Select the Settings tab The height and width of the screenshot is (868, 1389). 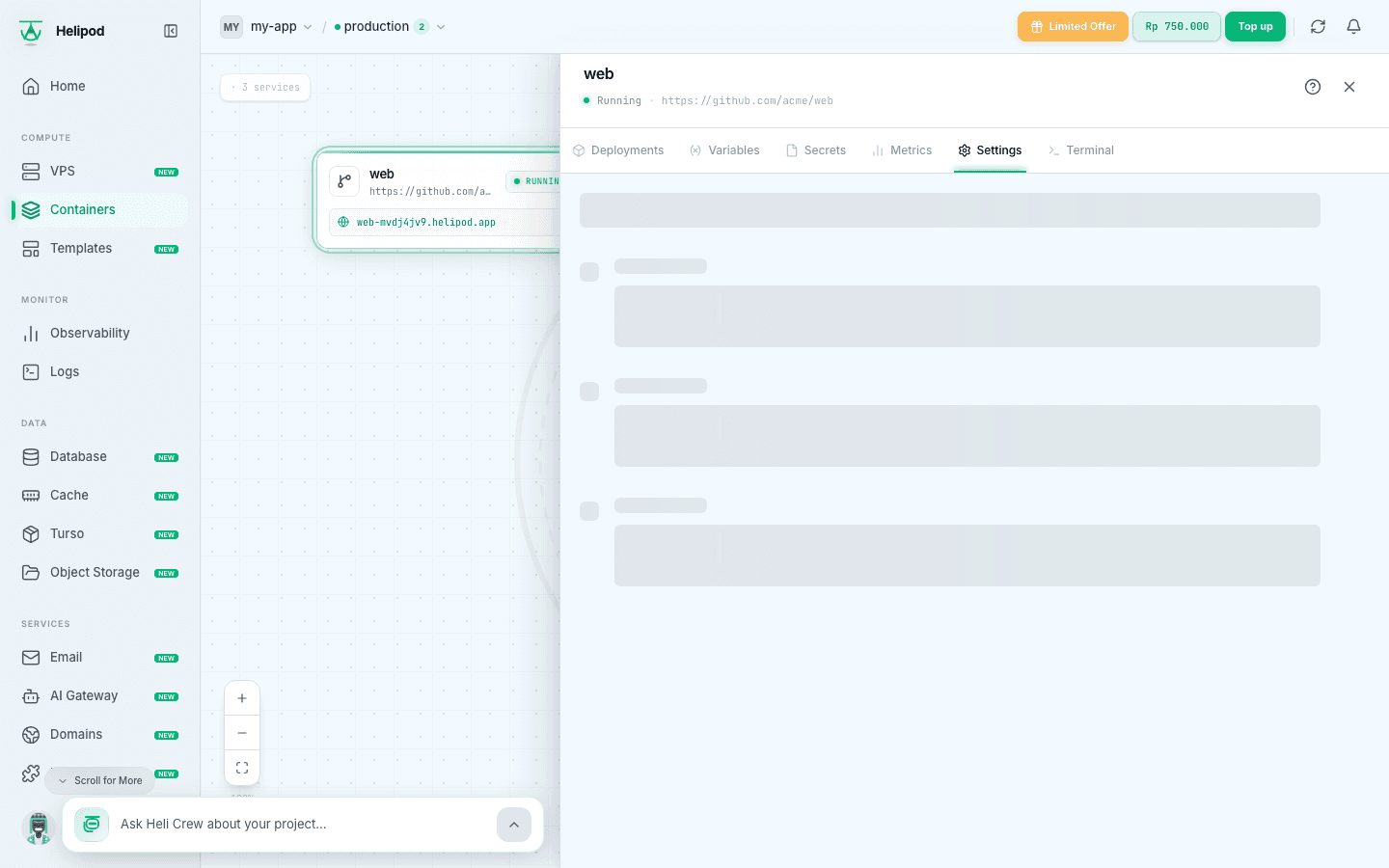tap(990, 150)
